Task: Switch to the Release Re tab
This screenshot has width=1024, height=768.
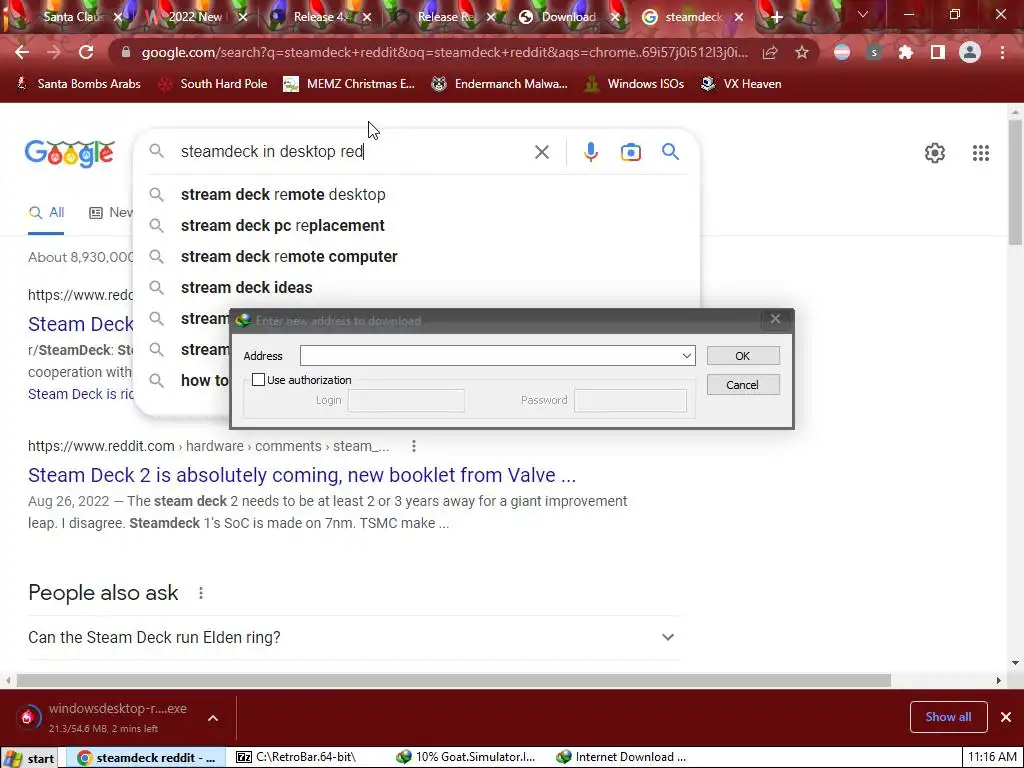Action: tap(445, 17)
